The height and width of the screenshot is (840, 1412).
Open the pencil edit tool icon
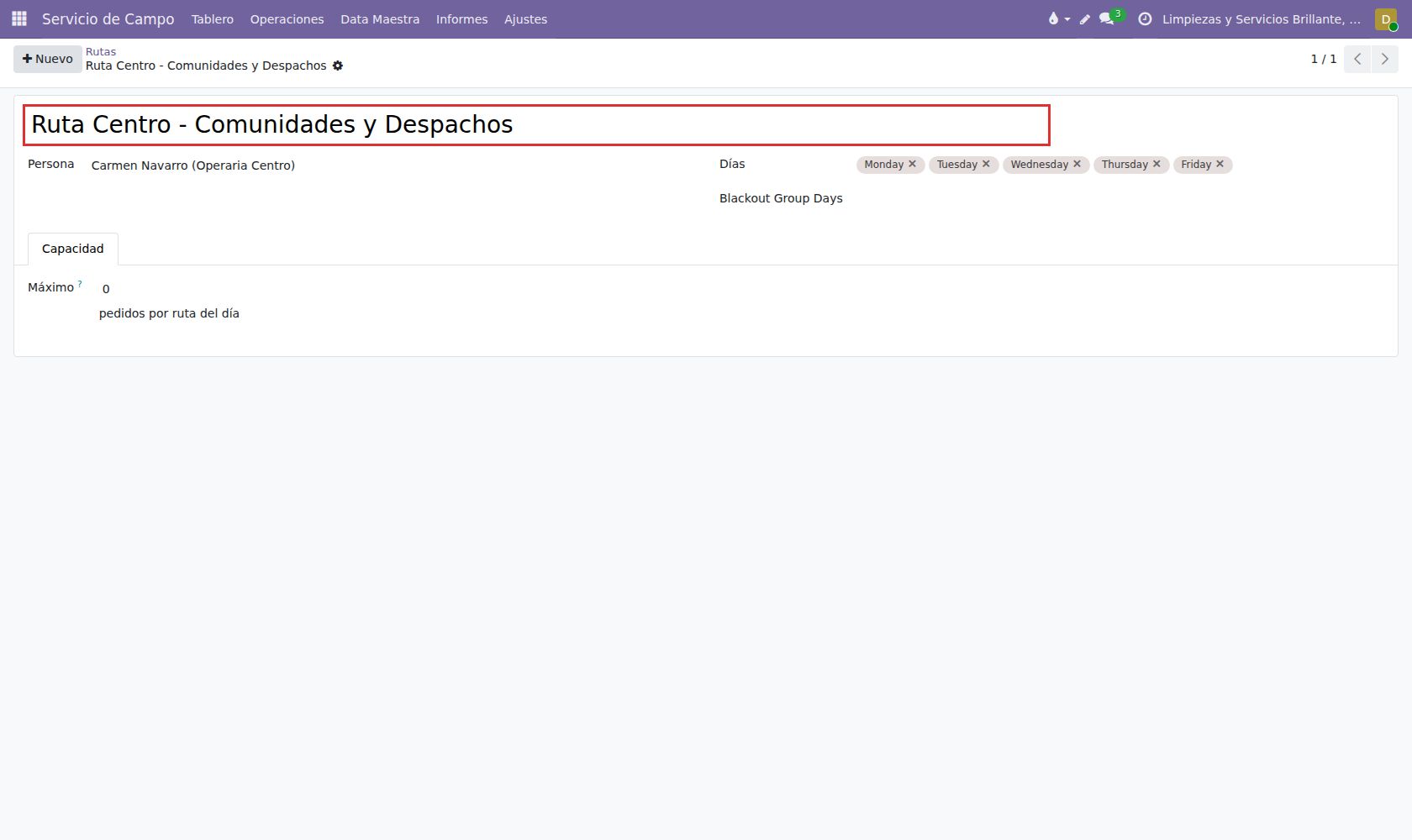pos(1085,19)
